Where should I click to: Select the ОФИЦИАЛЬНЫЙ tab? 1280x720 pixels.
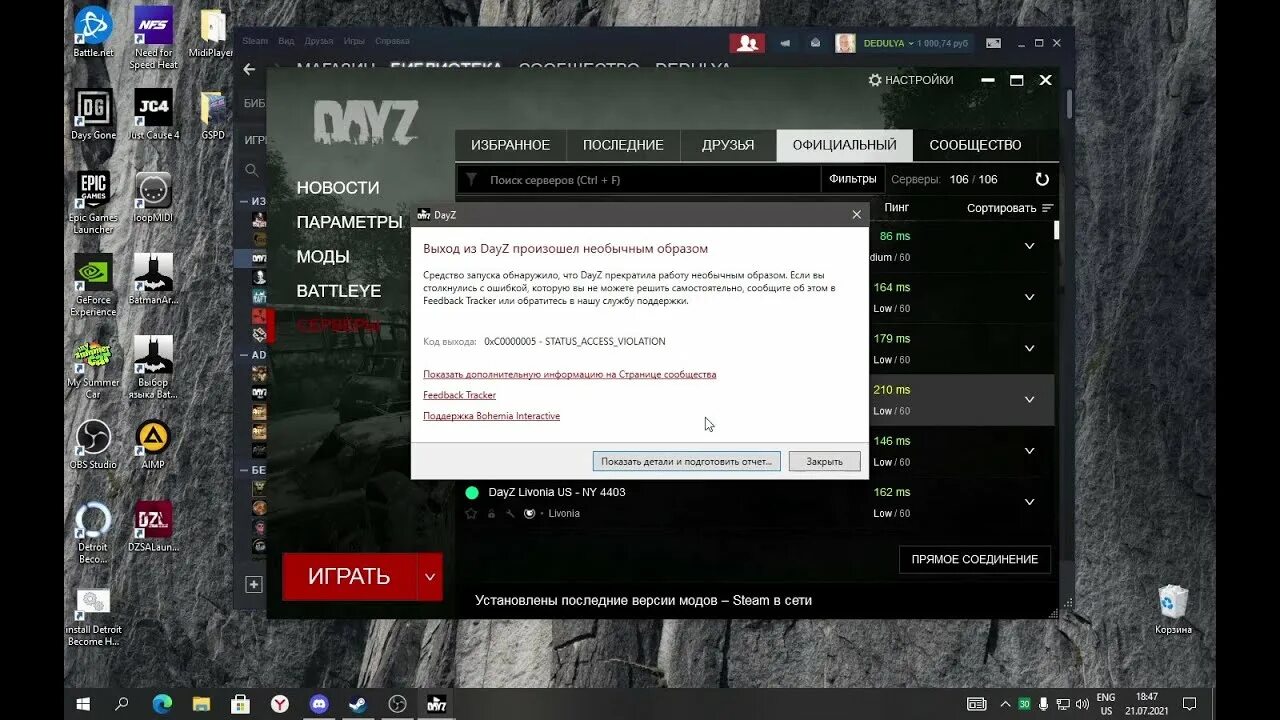tap(845, 145)
